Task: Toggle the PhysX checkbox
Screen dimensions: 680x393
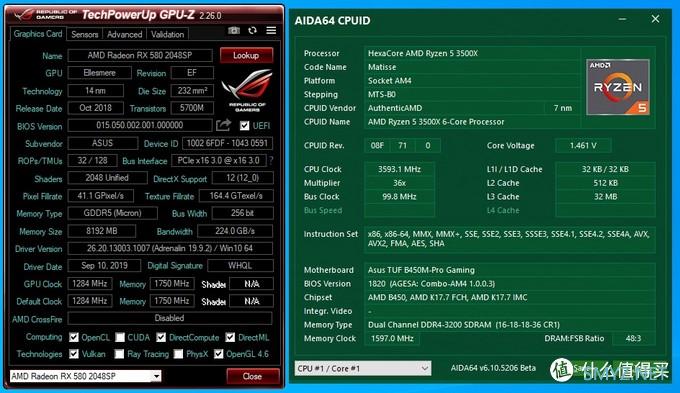Action: (x=178, y=354)
